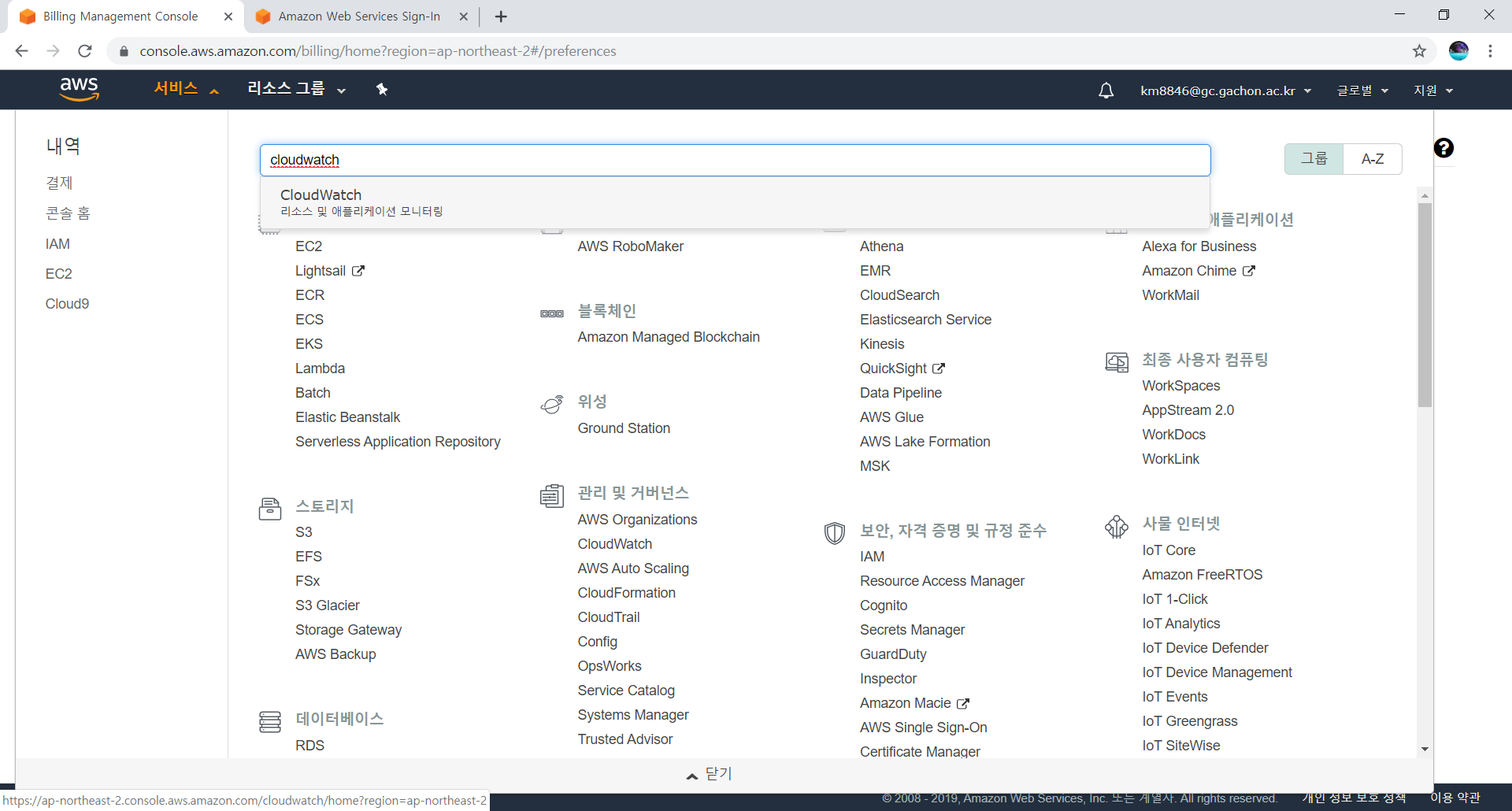Expand the 리소스 그룹 dropdown
Screen dimensions: 1512x811
(x=297, y=89)
